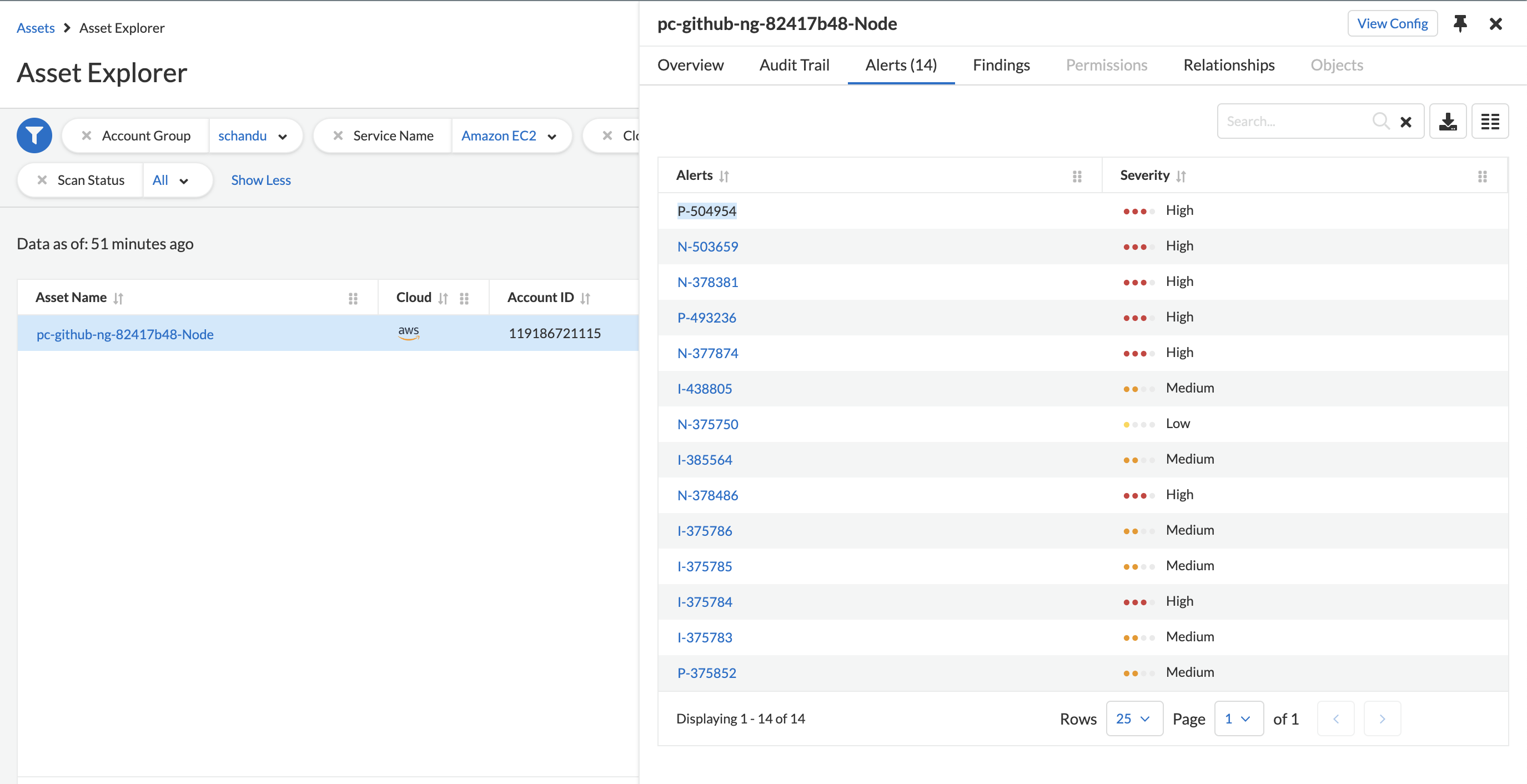The width and height of the screenshot is (1527, 784).
Task: Open alert N-503659
Action: coord(707,247)
